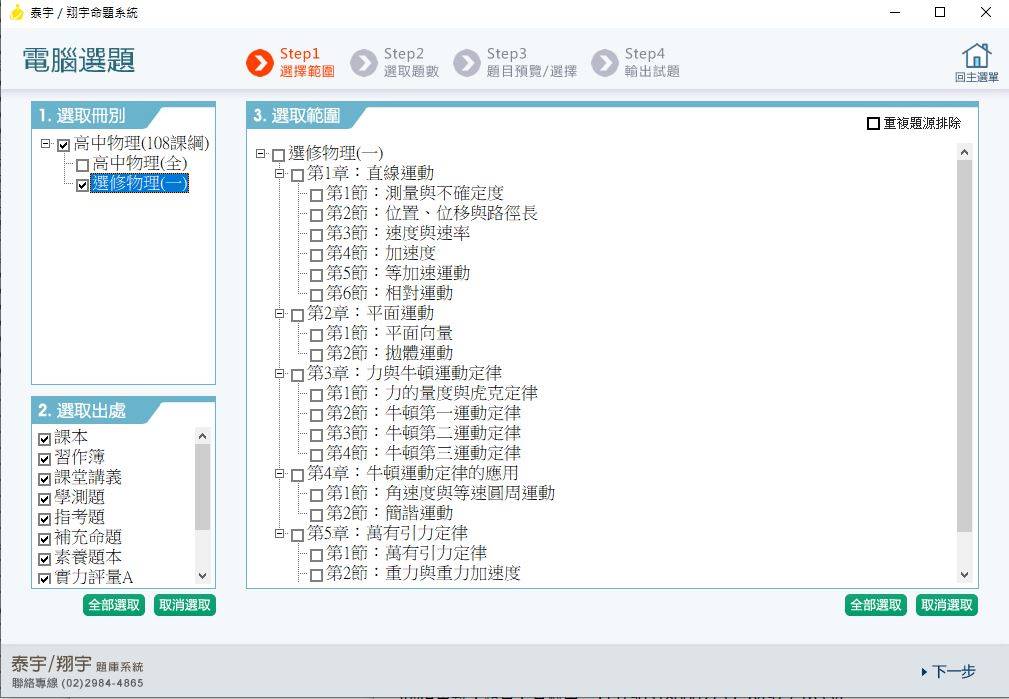The width and height of the screenshot is (1009, 699).
Task: Select 第3節：牛頓第二運動定律 row
Action: [423, 433]
